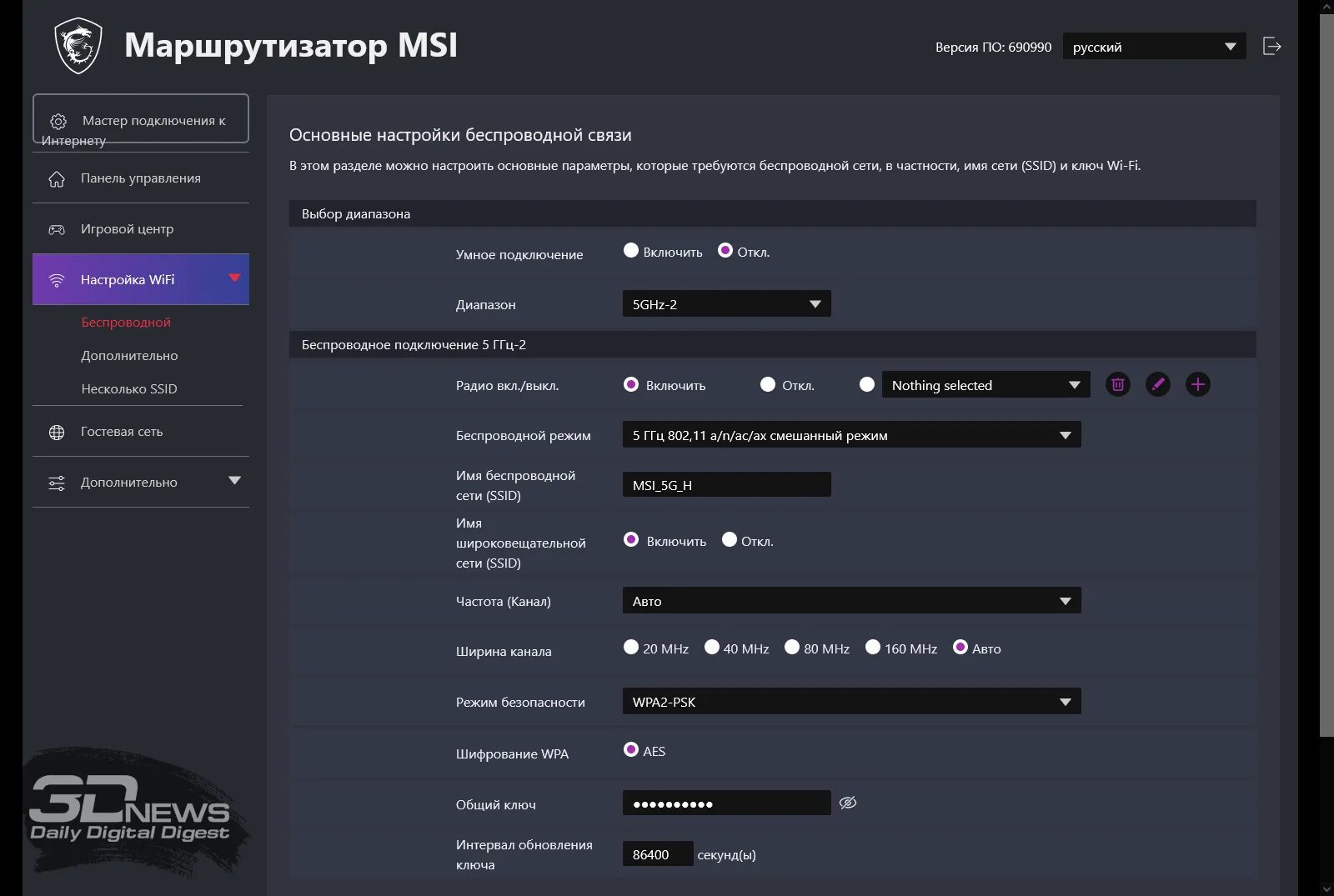Open the Nothing selected schedule dropdown
The width and height of the screenshot is (1334, 896).
coord(986,384)
